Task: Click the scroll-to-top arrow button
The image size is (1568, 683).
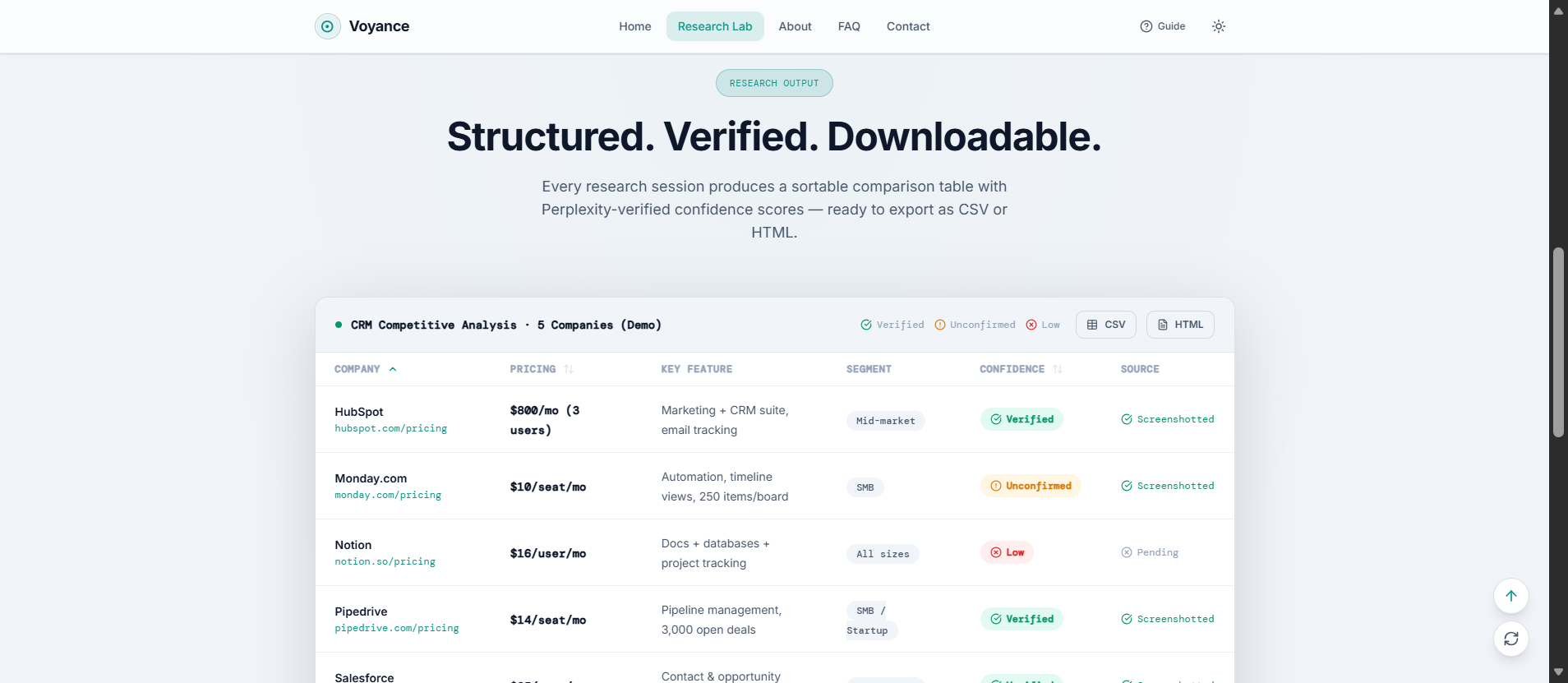Action: coord(1511,596)
